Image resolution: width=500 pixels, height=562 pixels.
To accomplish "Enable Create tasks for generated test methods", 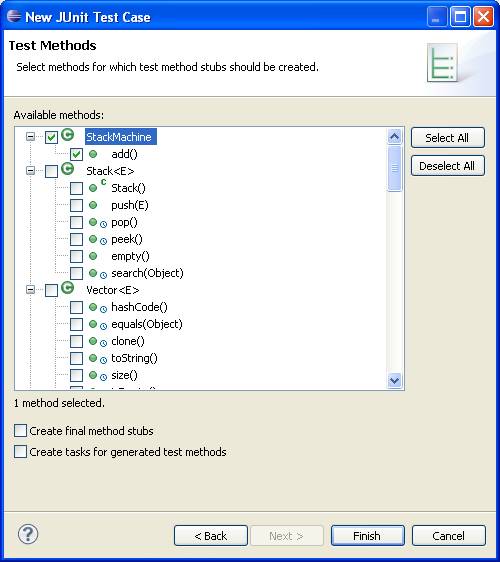I will [20, 452].
